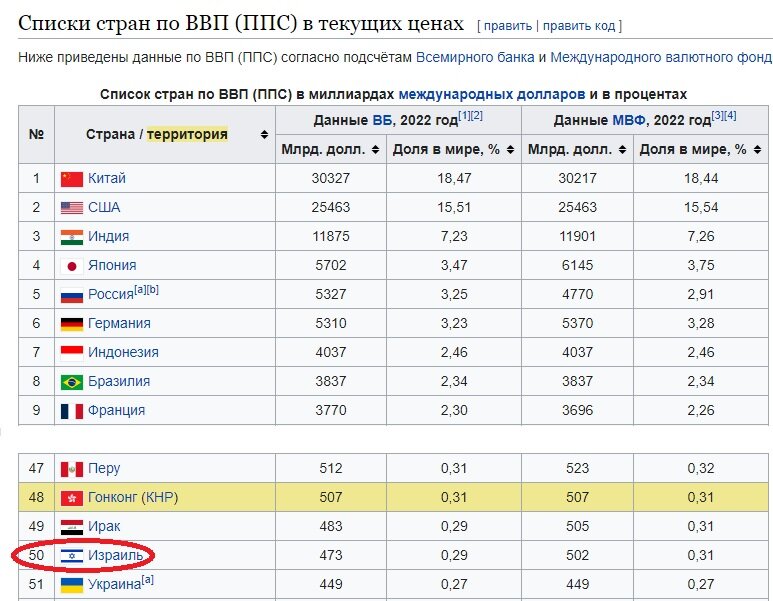Select Israel's World Bank value 473

(331, 555)
